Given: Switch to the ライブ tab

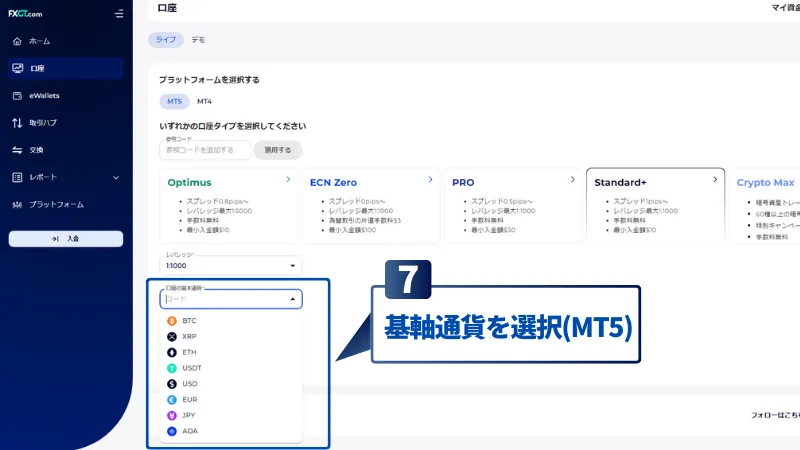Looking at the screenshot, I should point(166,40).
